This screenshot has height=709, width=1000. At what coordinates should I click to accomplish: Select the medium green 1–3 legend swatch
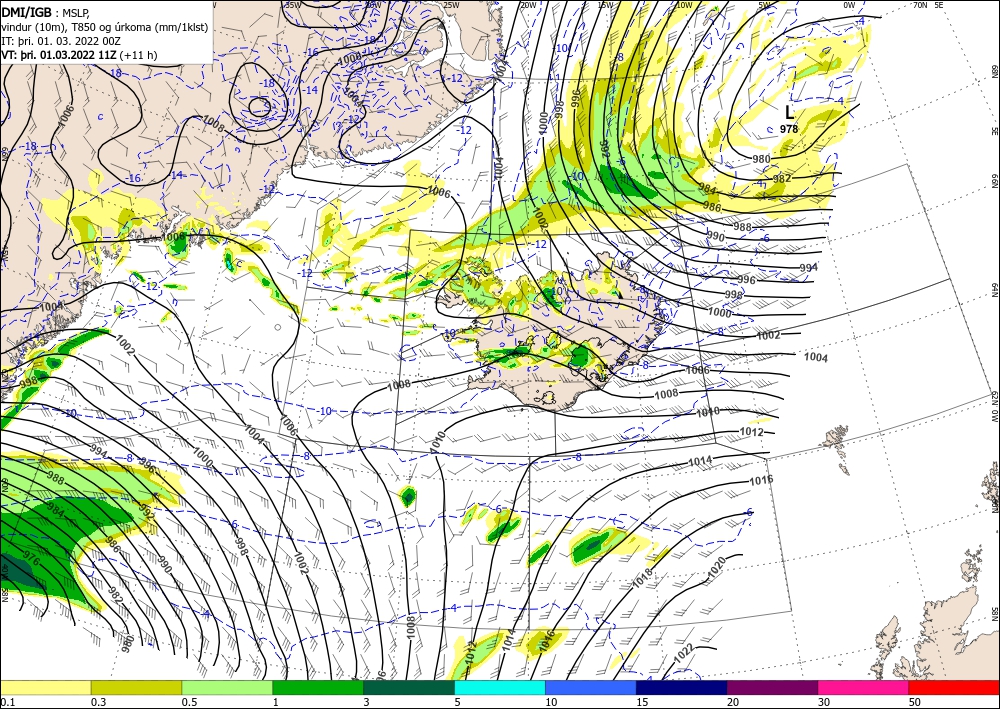pyautogui.click(x=318, y=687)
